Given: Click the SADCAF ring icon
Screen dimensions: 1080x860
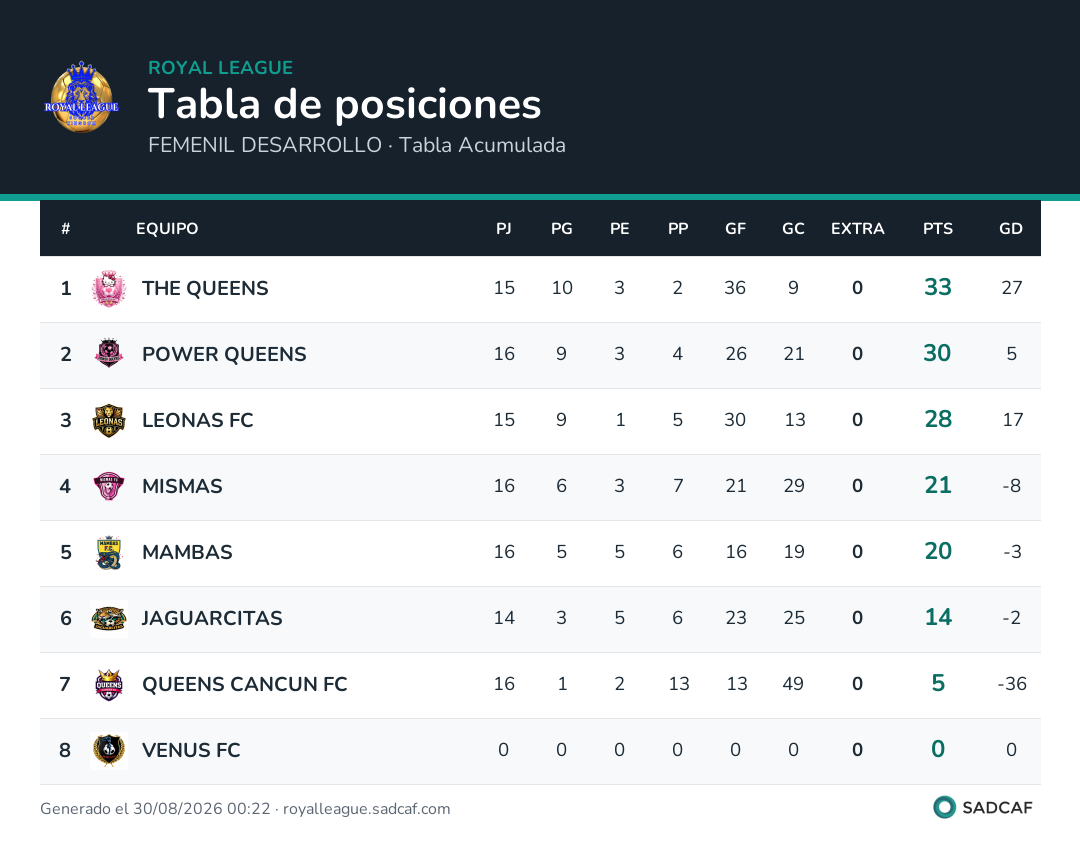Looking at the screenshot, I should 944,808.
